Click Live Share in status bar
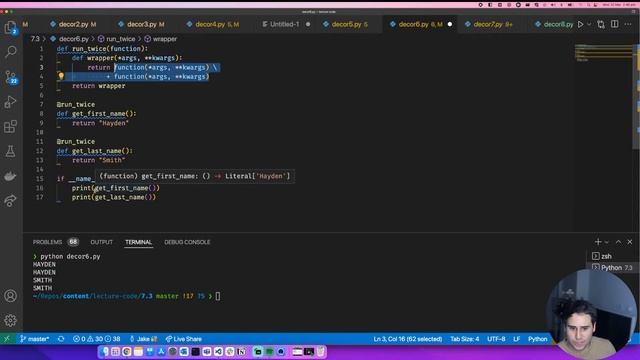The height and width of the screenshot is (360, 640). (x=184, y=339)
